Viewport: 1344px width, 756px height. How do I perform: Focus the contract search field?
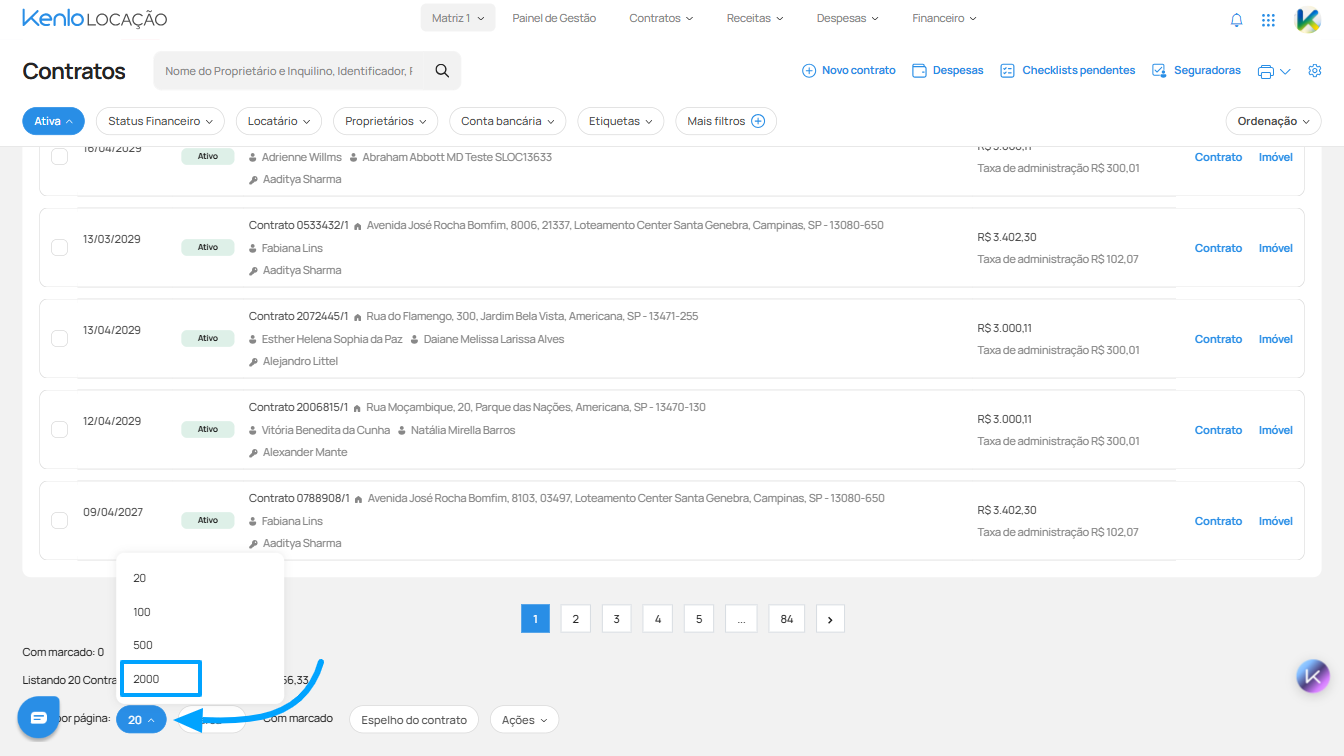(290, 71)
